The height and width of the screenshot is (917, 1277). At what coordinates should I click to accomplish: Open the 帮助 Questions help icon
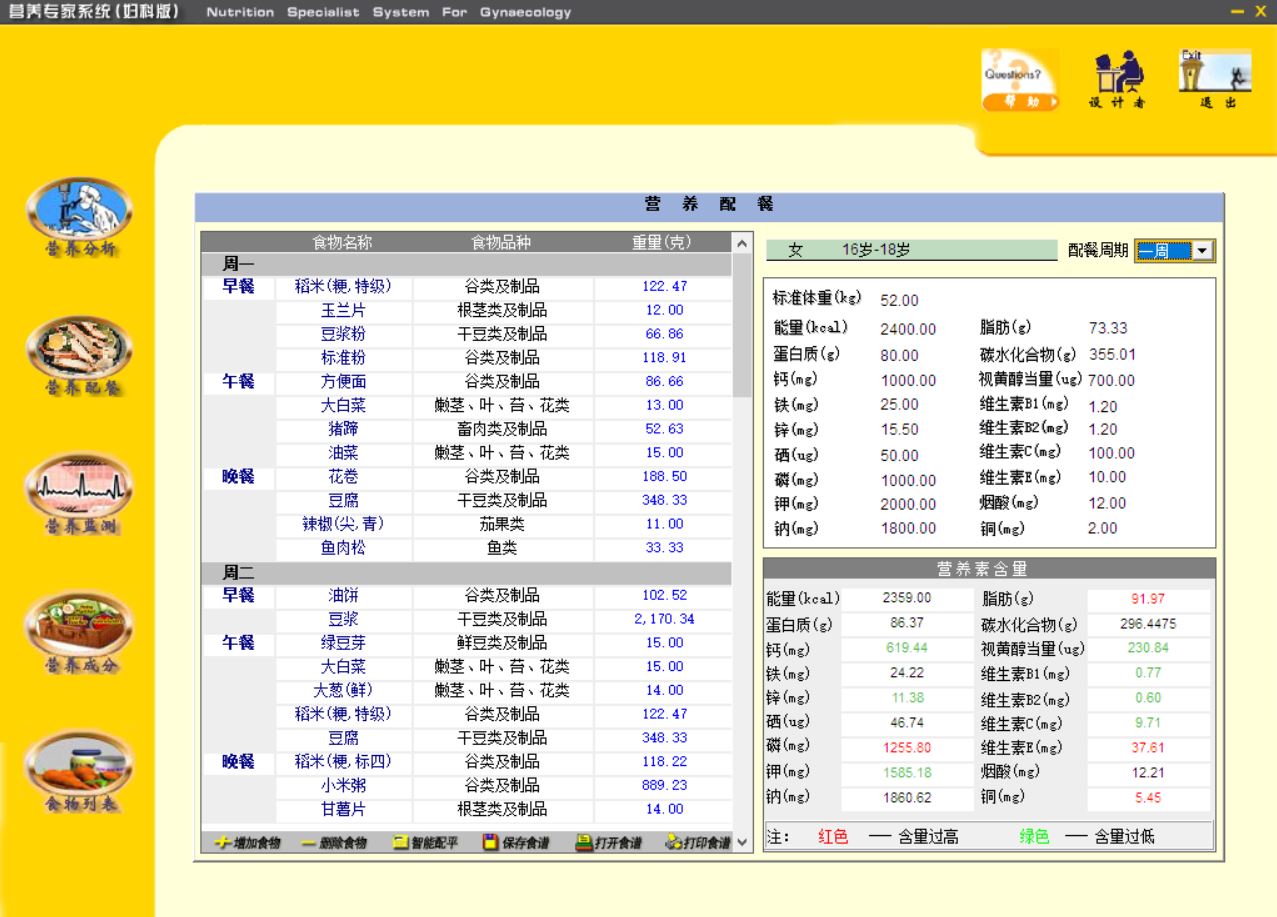click(1019, 80)
